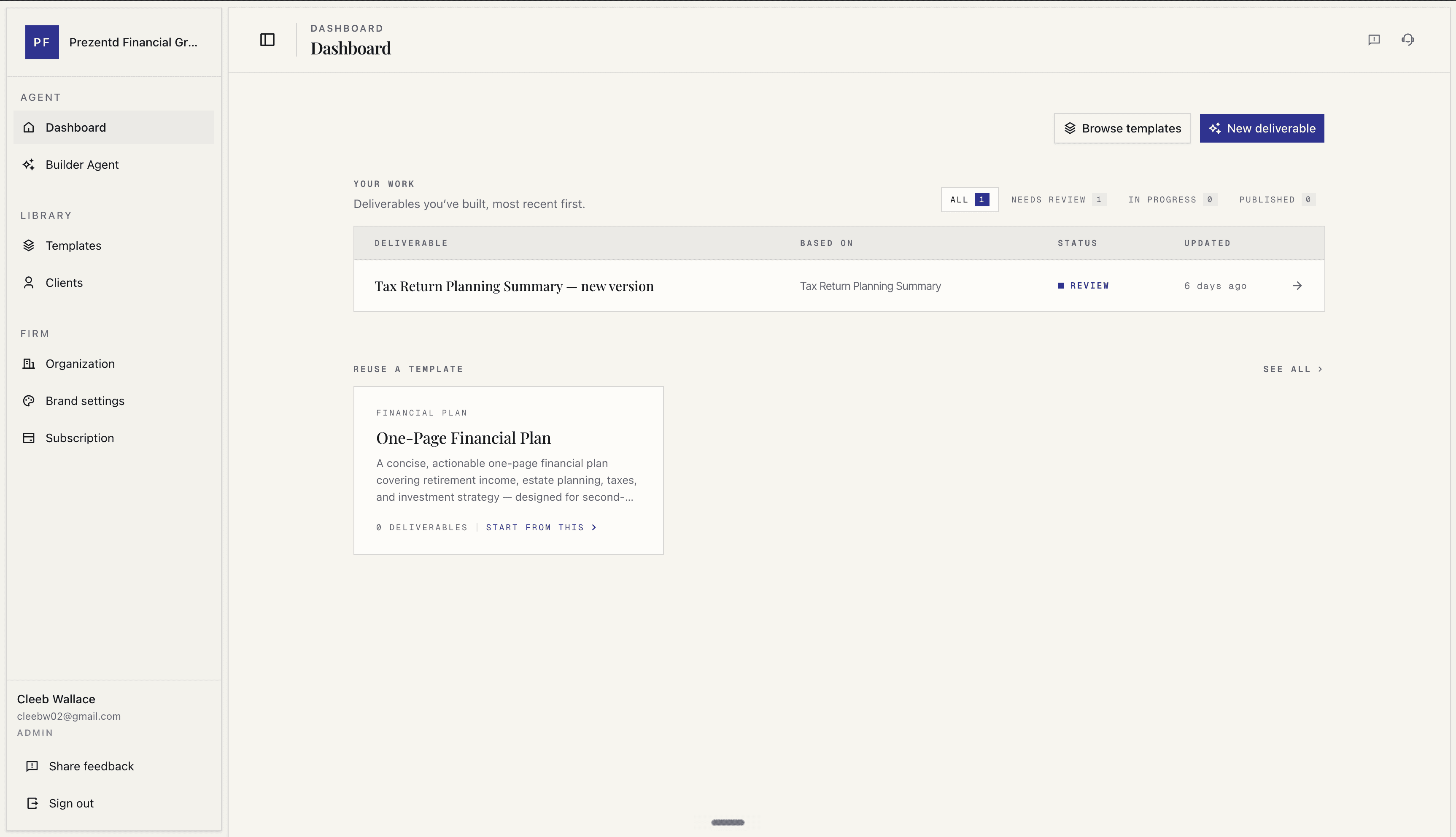This screenshot has width=1456, height=837.
Task: Filter by In Progress tab
Action: tap(1172, 200)
